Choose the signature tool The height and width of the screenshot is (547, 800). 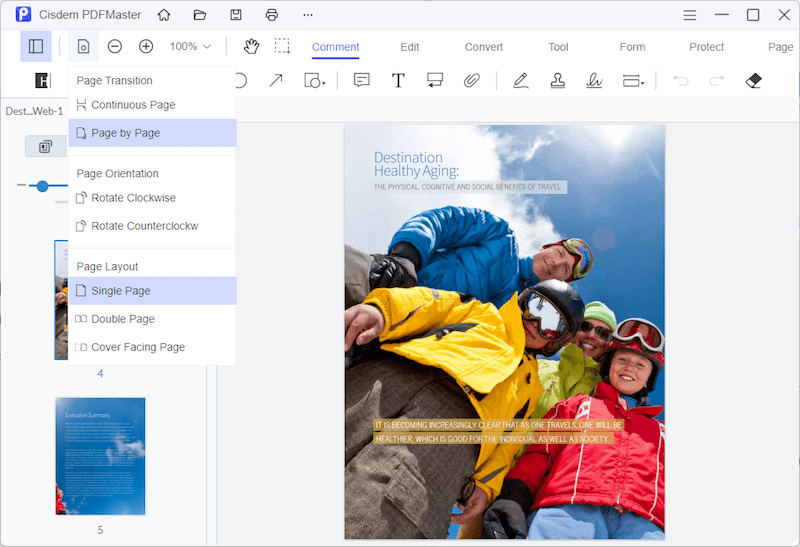coord(594,80)
